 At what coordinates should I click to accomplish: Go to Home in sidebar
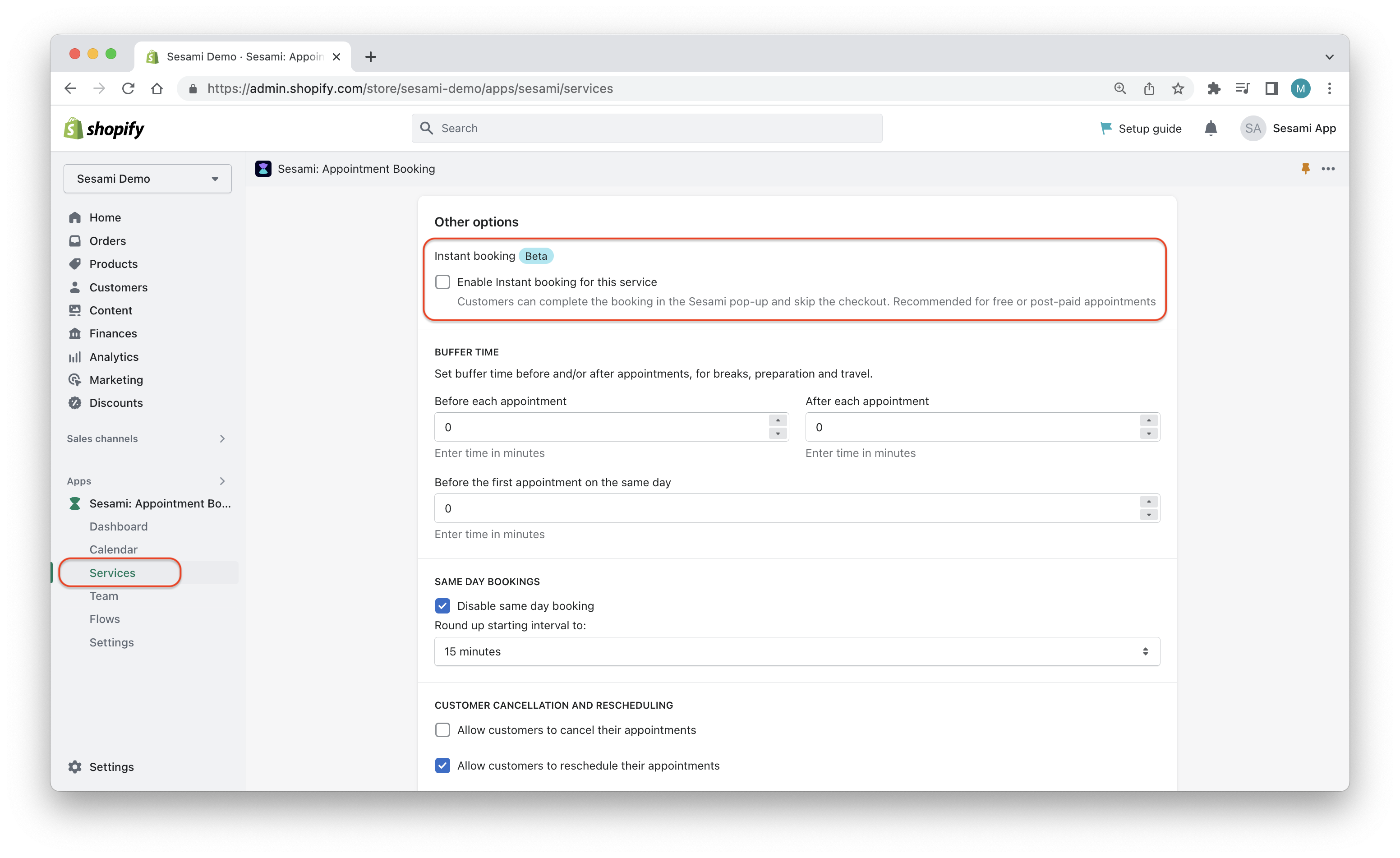[x=105, y=217]
